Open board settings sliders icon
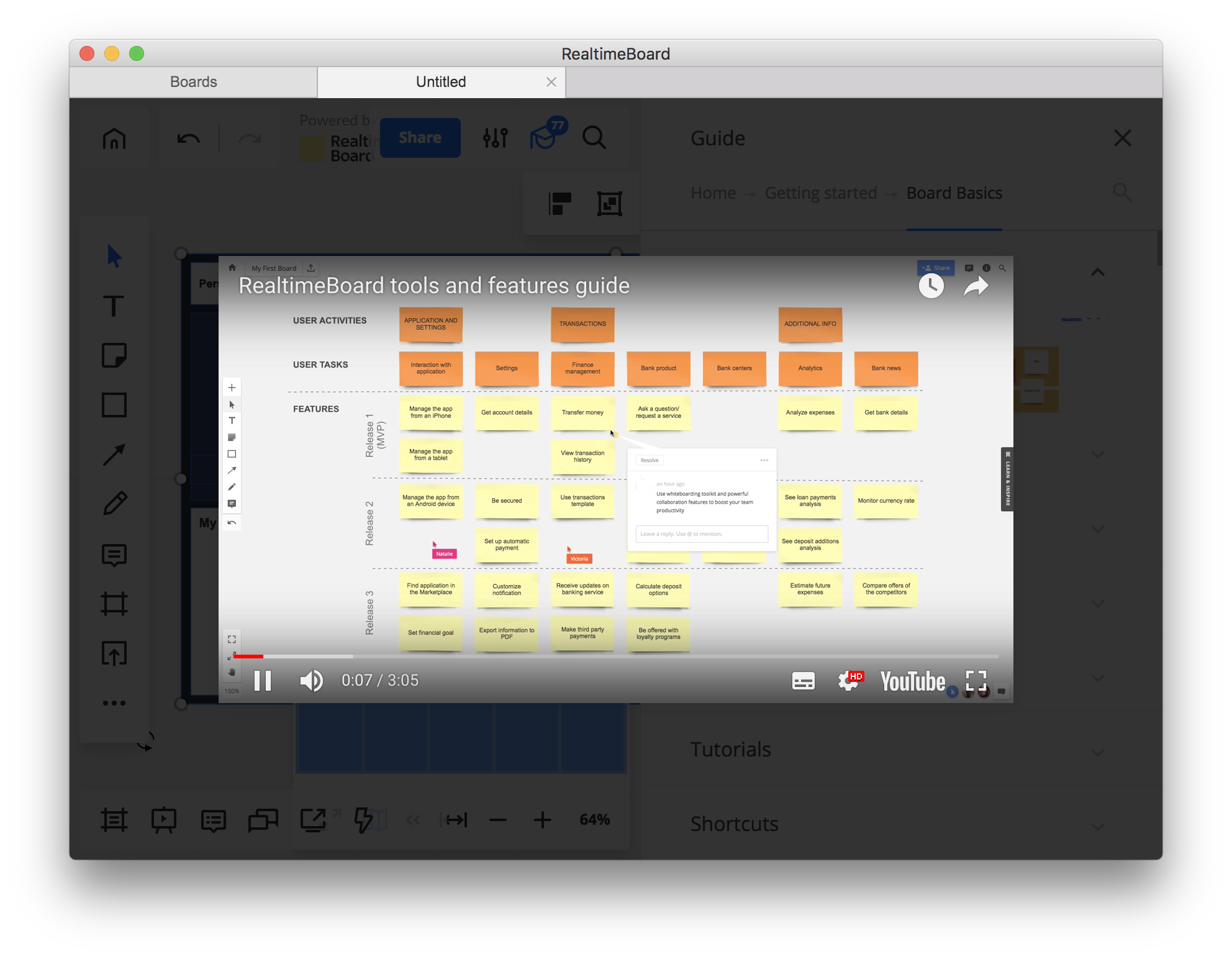 tap(496, 138)
